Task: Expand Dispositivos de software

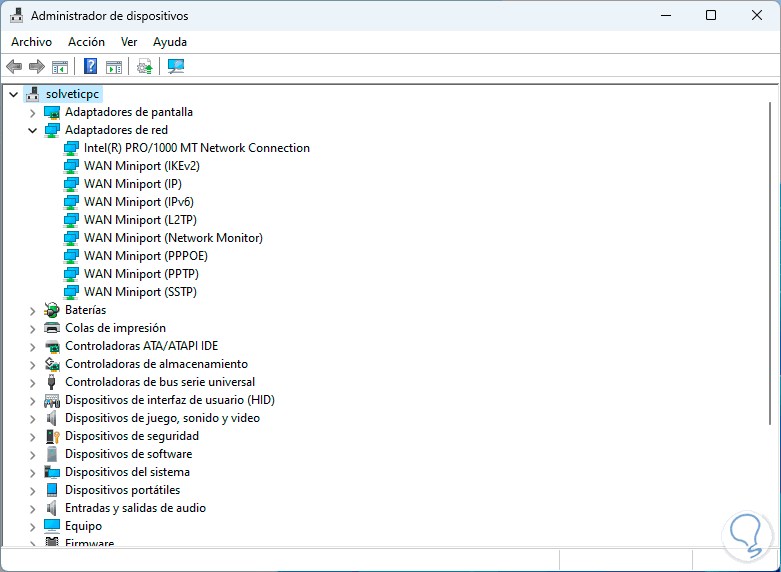Action: (33, 455)
